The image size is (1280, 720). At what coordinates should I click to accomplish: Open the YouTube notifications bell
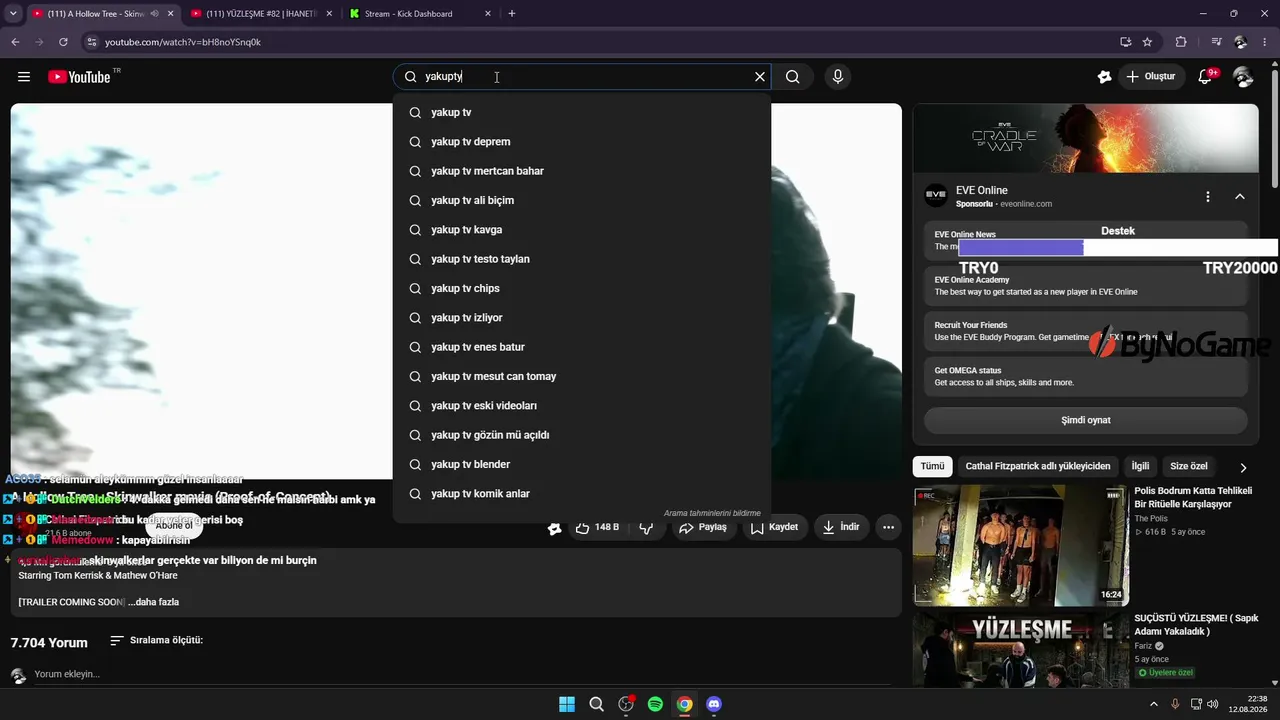[x=1206, y=77]
